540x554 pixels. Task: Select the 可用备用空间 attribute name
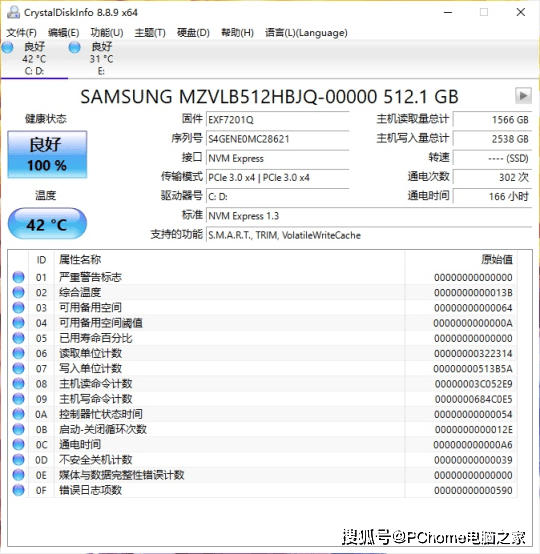90,307
